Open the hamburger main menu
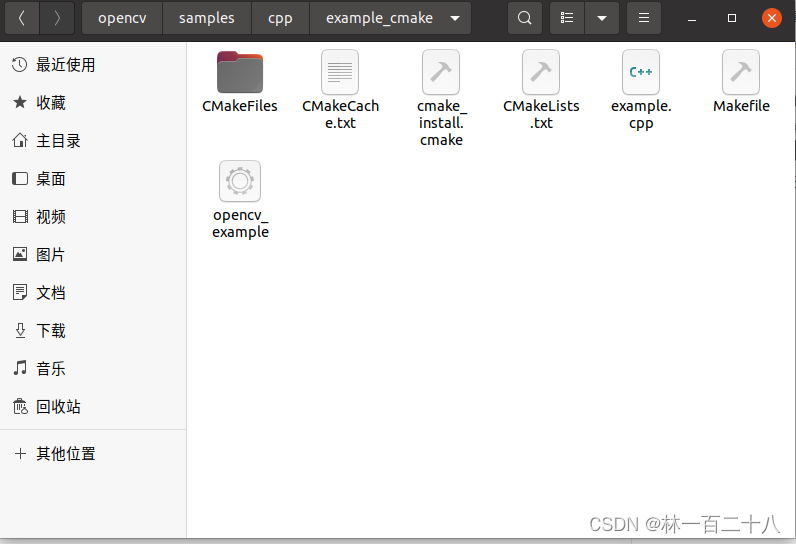This screenshot has width=796, height=544. click(644, 18)
